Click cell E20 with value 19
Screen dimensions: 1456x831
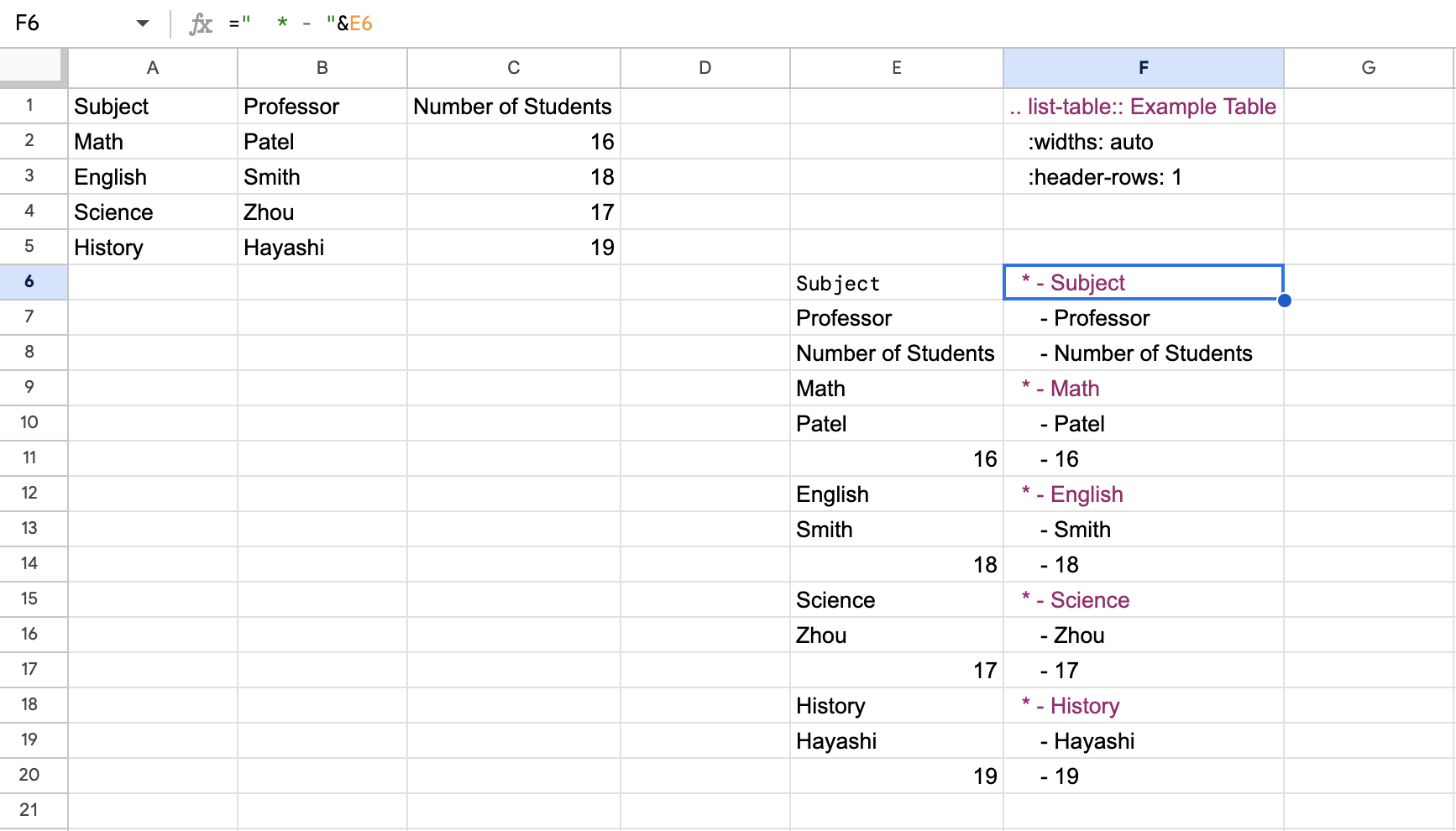[897, 776]
